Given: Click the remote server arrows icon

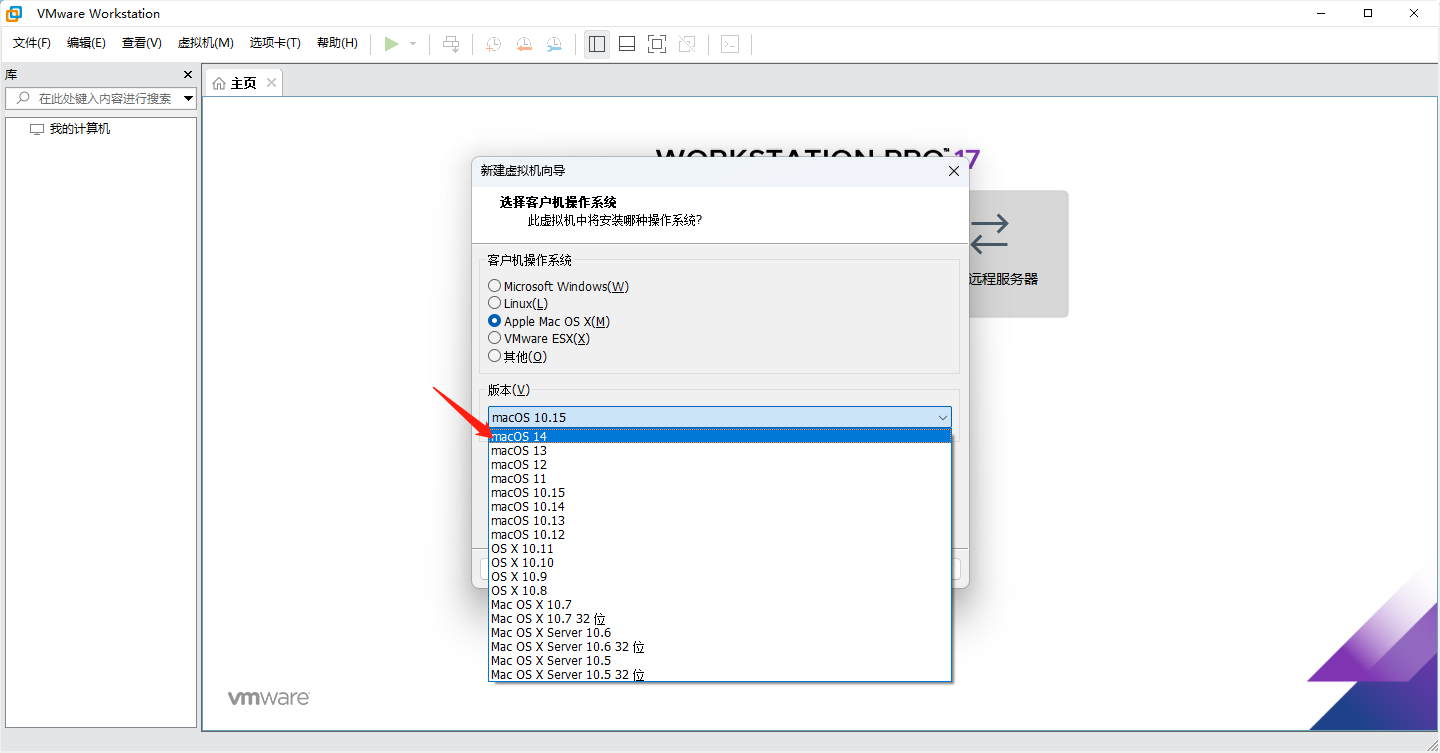Looking at the screenshot, I should tap(989, 233).
